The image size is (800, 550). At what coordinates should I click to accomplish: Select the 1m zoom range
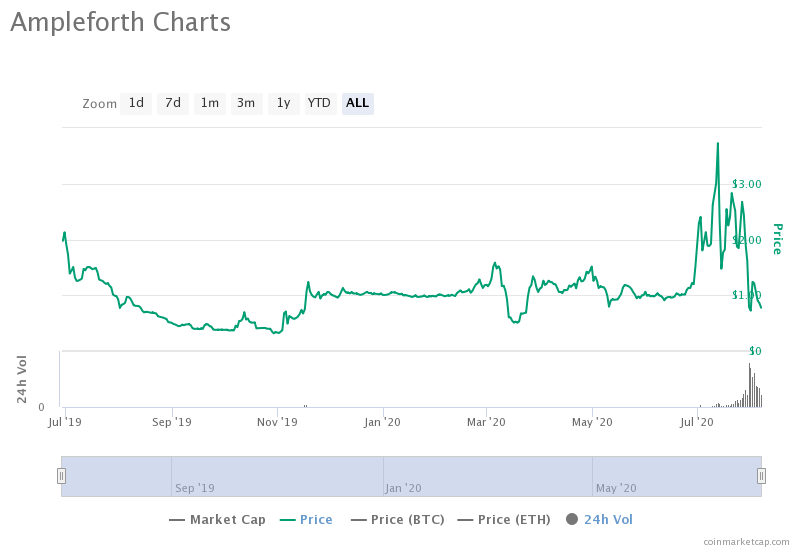pos(210,104)
